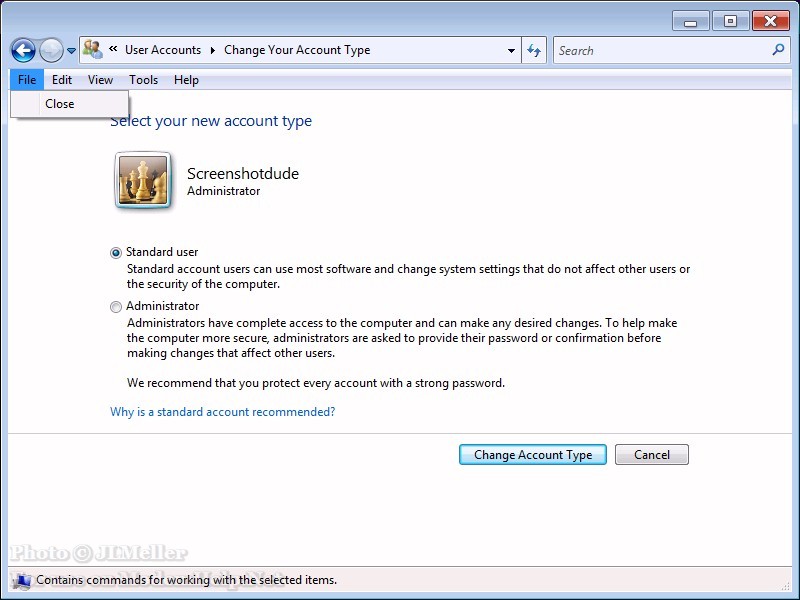Click the greyed Forward arrow button
The height and width of the screenshot is (600, 800).
(x=51, y=51)
